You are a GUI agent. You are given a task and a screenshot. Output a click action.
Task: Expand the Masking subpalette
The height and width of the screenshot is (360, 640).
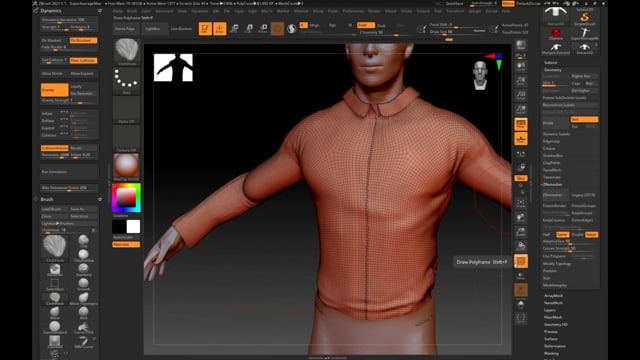(x=551, y=353)
